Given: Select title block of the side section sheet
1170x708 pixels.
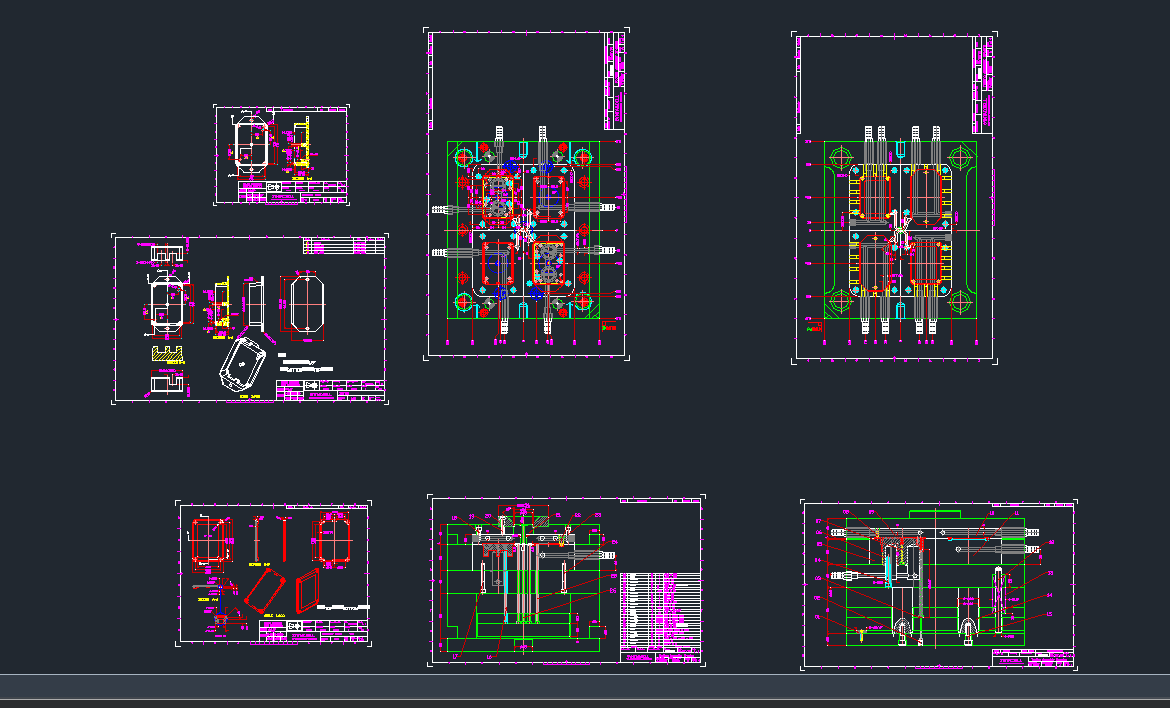Looking at the screenshot, I should [1033, 658].
